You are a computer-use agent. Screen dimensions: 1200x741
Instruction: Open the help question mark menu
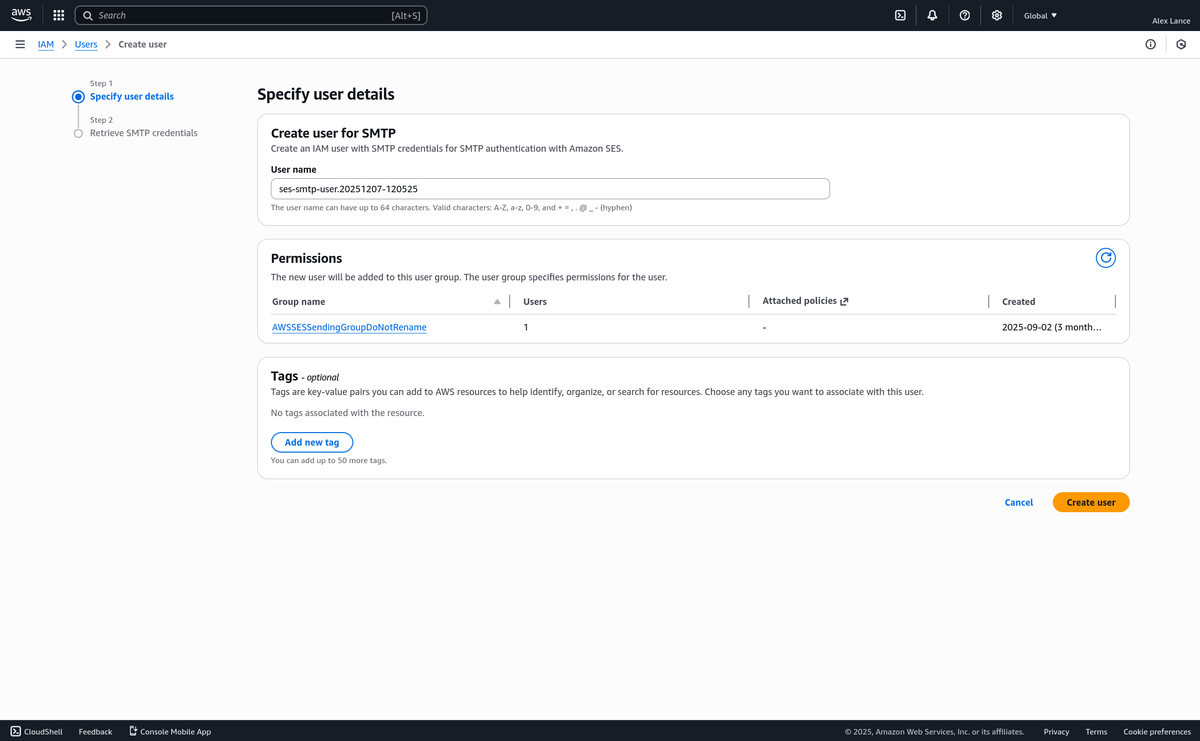tap(964, 15)
